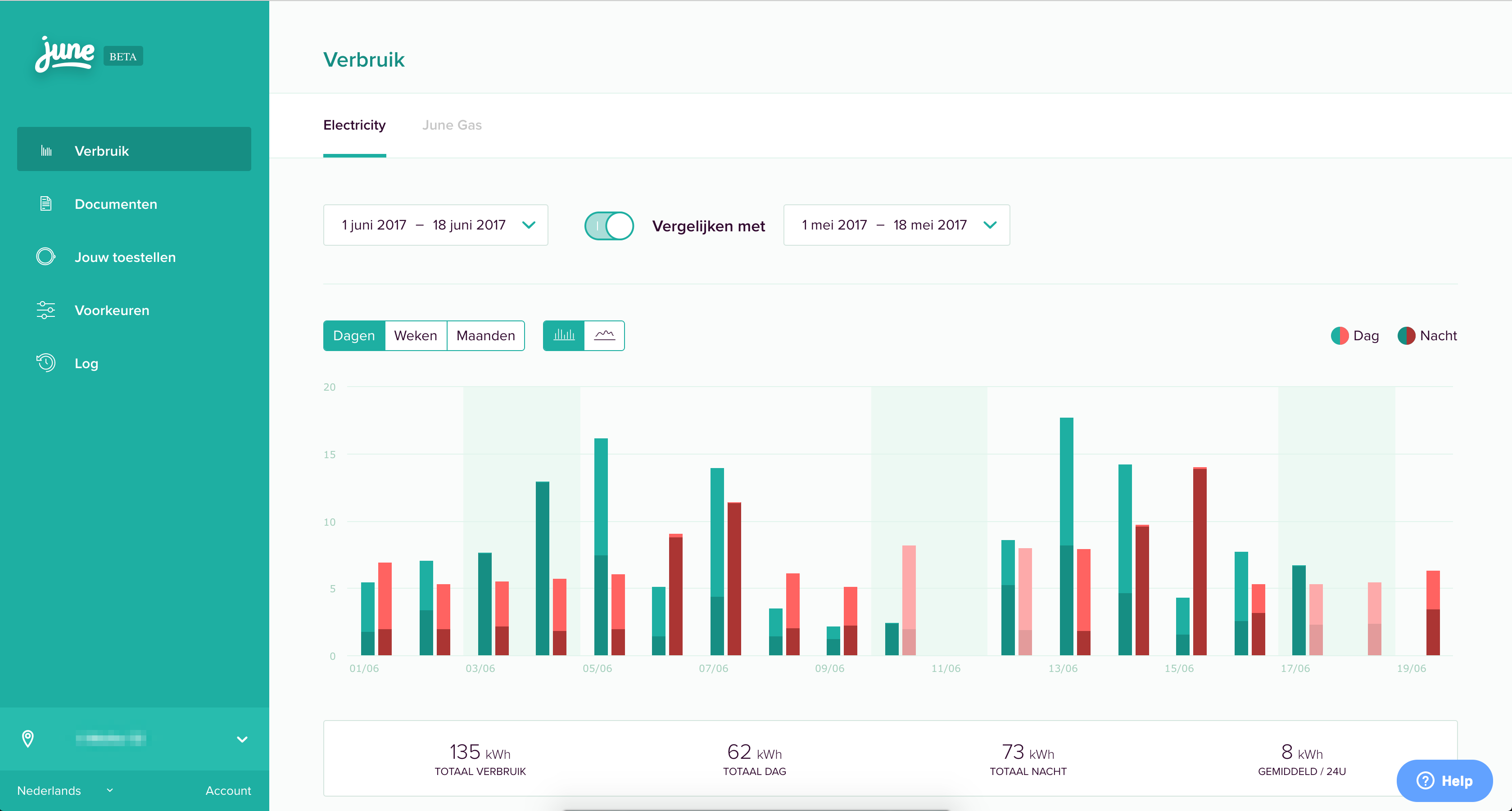Image resolution: width=1512 pixels, height=811 pixels.
Task: Select the Weken period option
Action: pyautogui.click(x=415, y=335)
